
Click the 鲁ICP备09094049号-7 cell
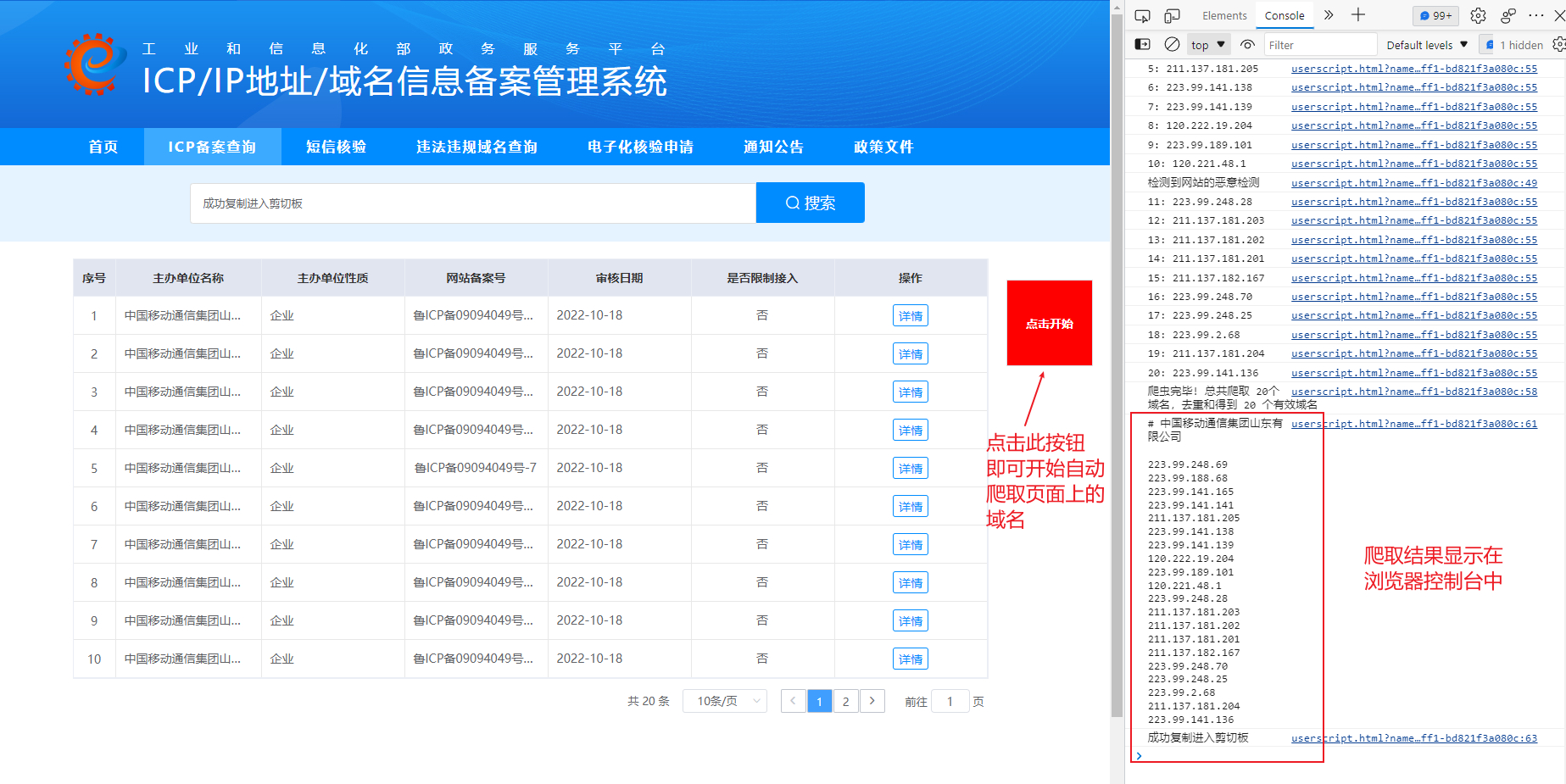476,468
